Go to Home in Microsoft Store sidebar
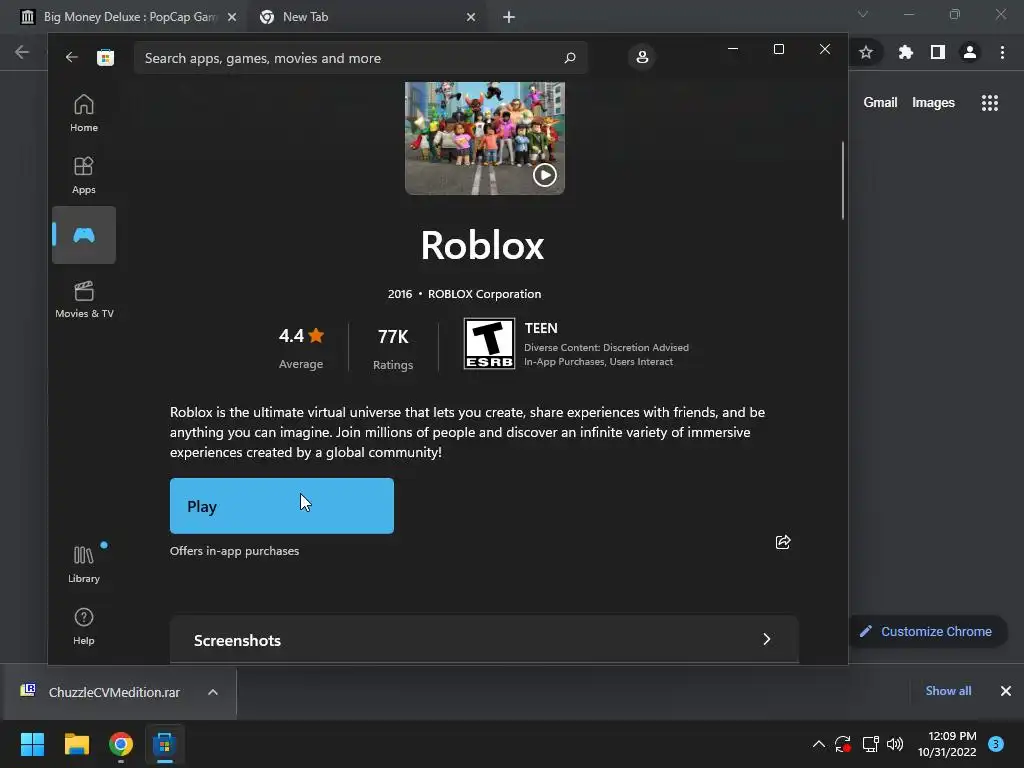Viewport: 1024px width, 768px height. tap(84, 114)
